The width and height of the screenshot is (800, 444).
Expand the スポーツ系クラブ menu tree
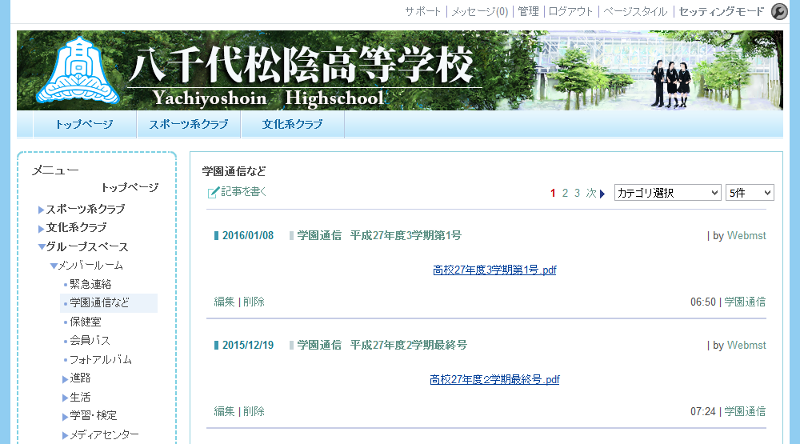41,209
